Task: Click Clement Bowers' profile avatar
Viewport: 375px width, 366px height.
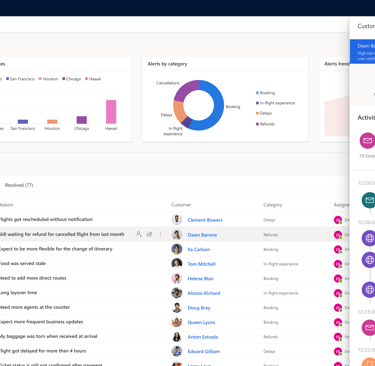Action: tap(177, 220)
